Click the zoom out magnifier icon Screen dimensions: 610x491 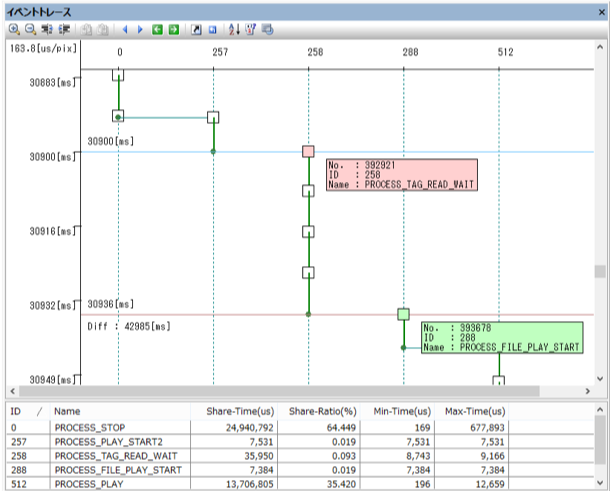coord(30,29)
